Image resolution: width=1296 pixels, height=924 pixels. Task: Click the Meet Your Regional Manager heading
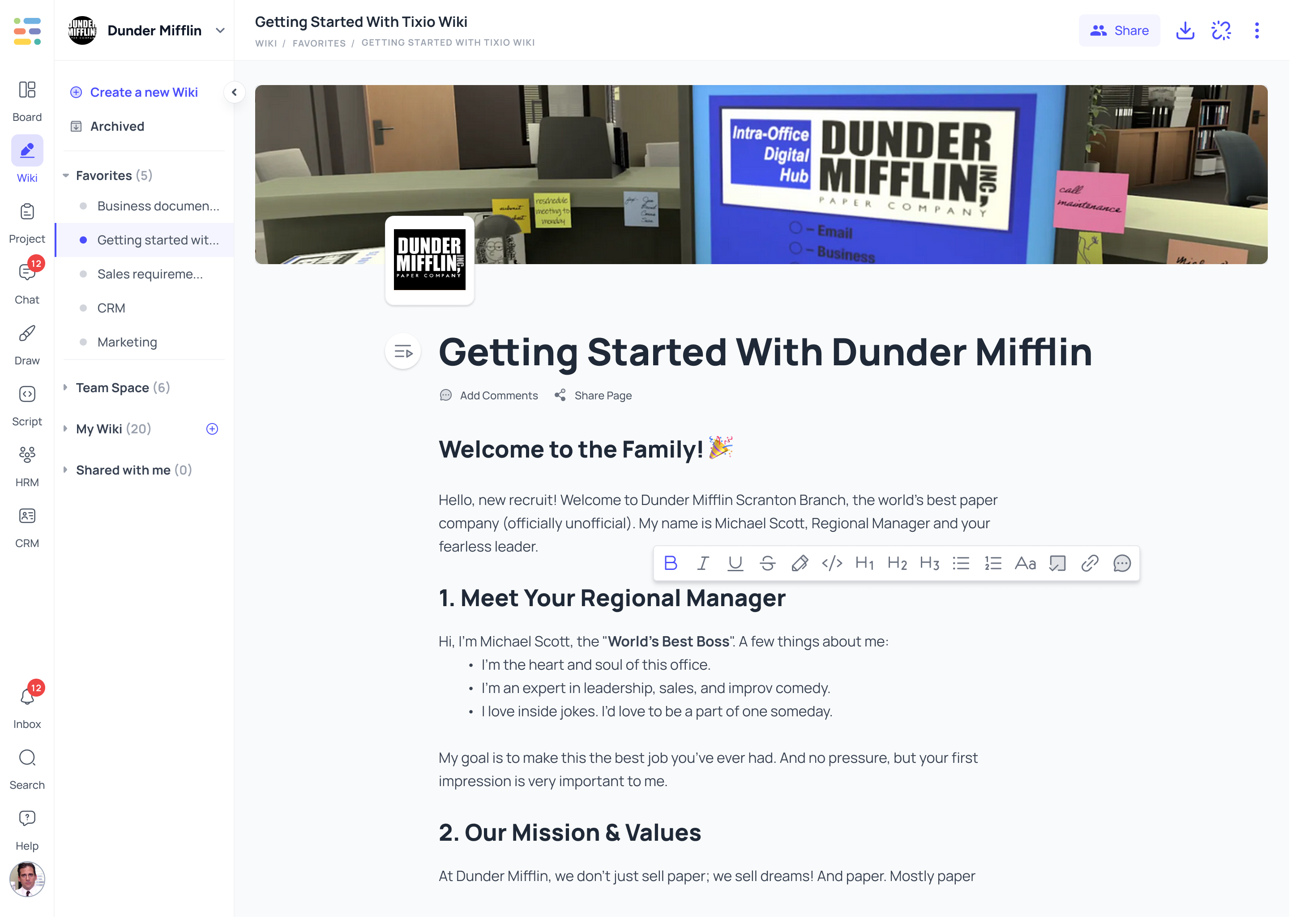[612, 598]
